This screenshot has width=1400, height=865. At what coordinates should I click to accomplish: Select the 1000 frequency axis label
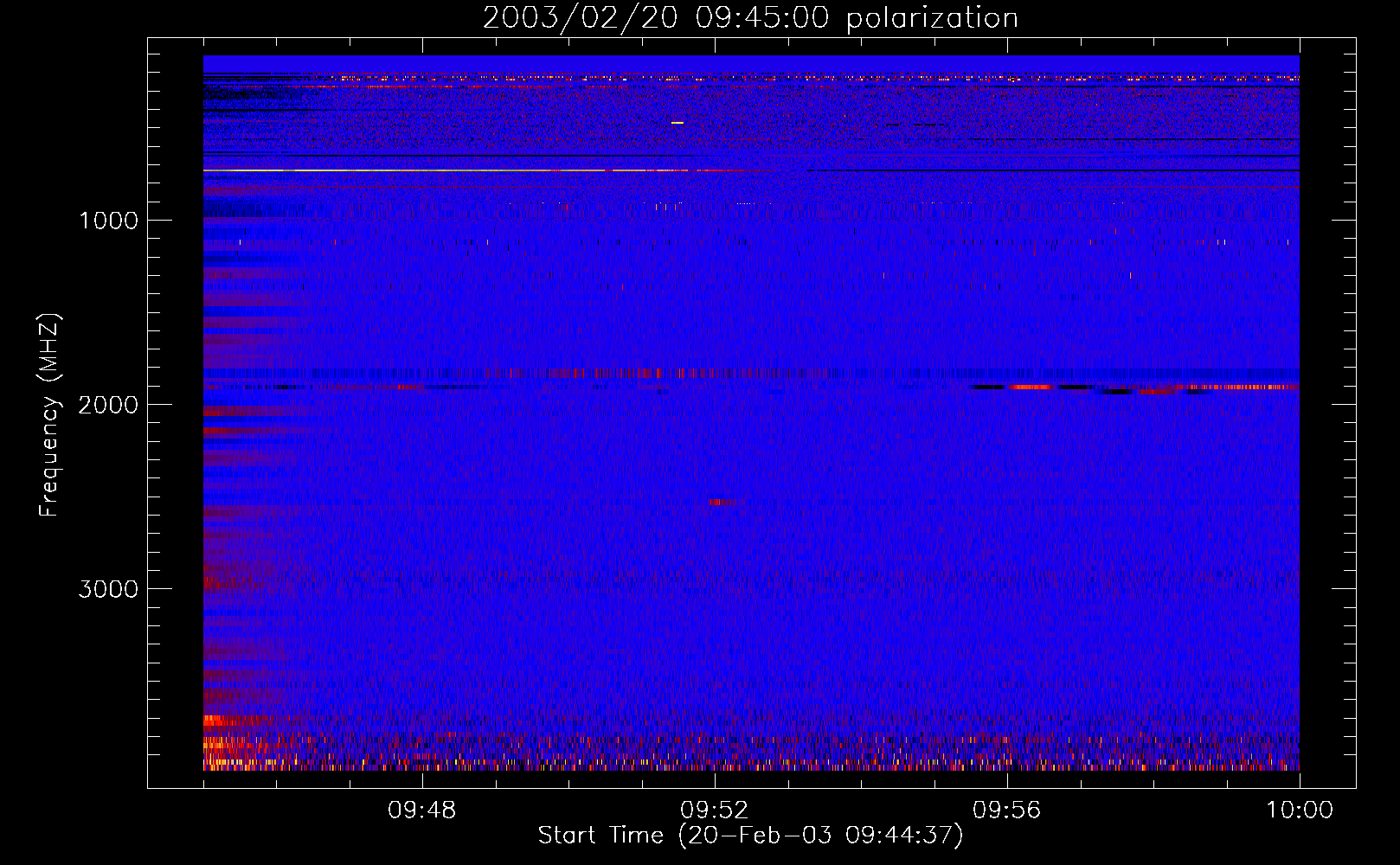pos(108,221)
